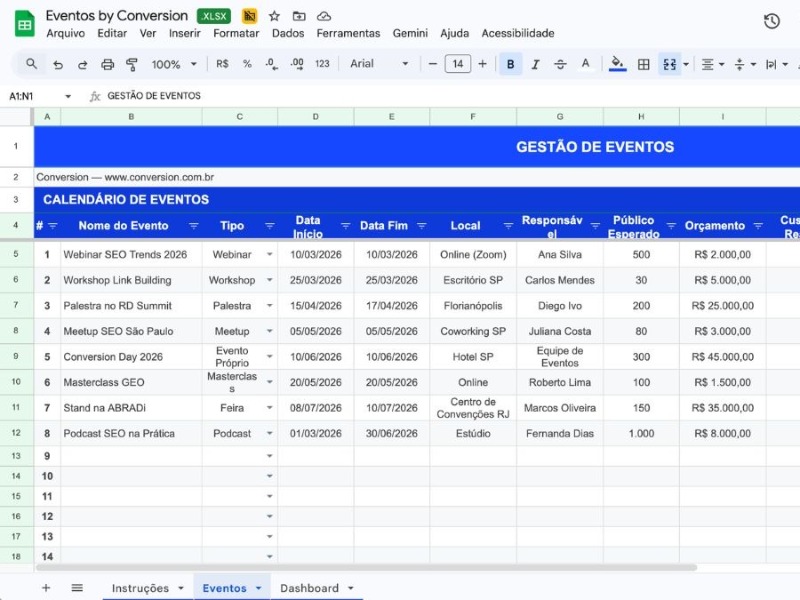
Task: Select the format as currency icon
Action: point(221,64)
